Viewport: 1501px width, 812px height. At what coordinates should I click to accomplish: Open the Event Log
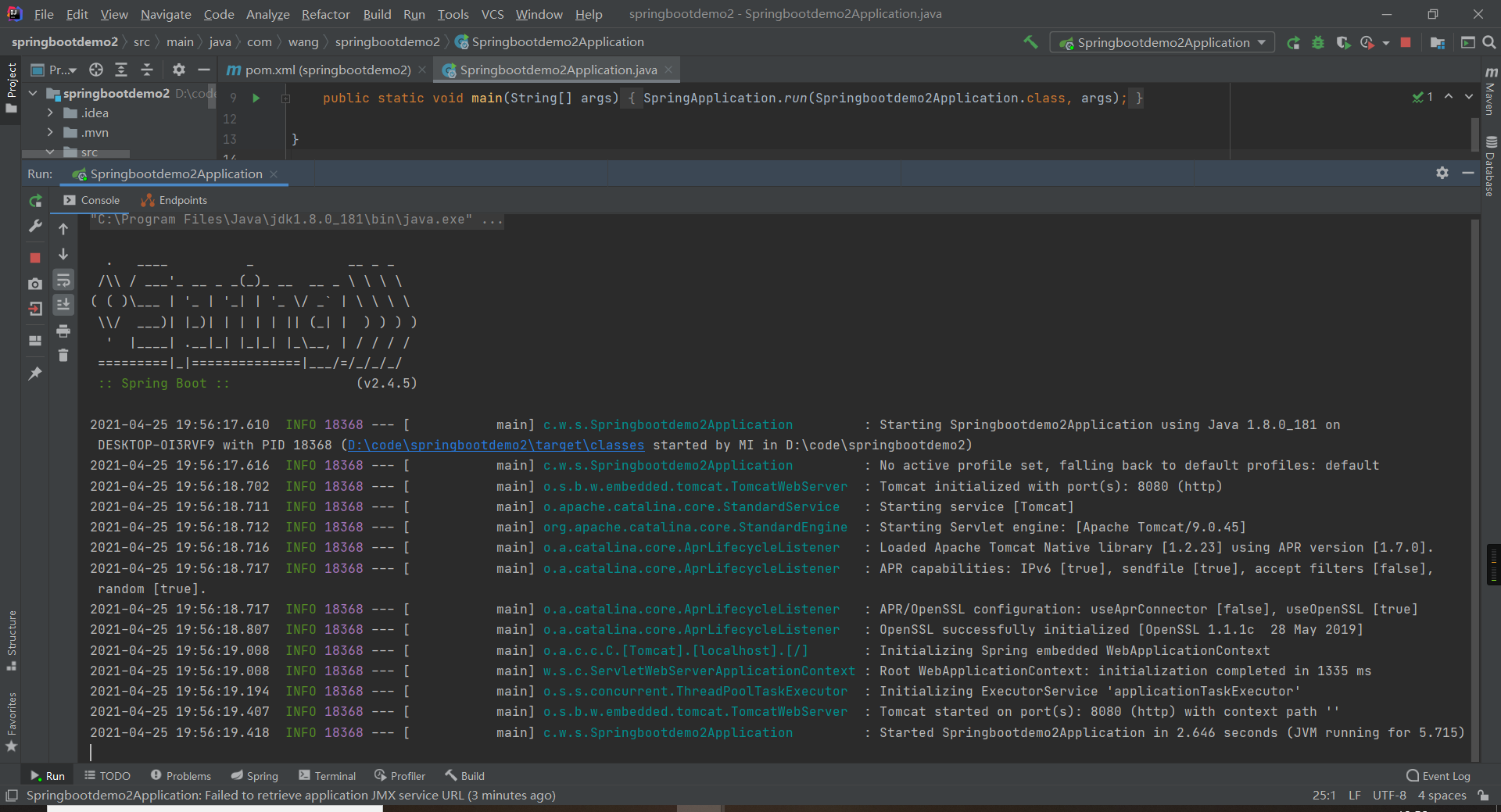coord(1438,776)
